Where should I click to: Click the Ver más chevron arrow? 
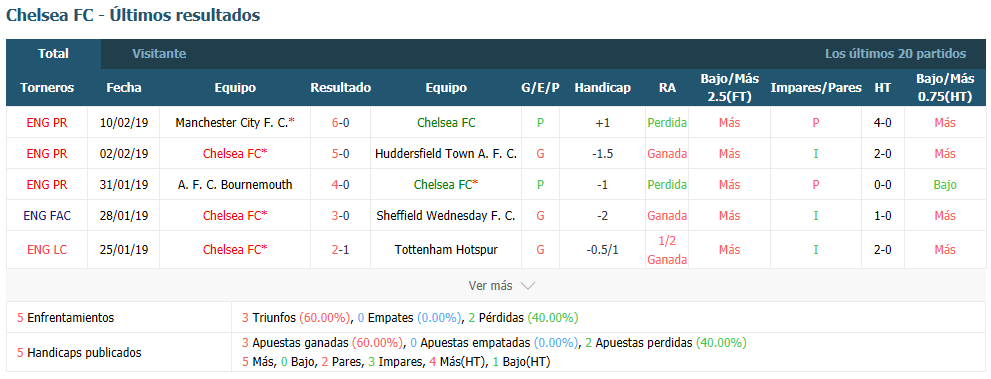[x=527, y=286]
